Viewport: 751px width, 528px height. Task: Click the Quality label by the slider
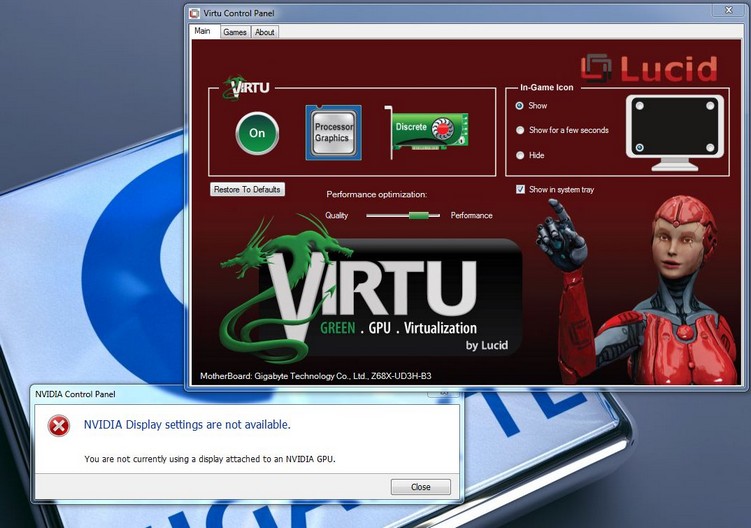pos(337,216)
